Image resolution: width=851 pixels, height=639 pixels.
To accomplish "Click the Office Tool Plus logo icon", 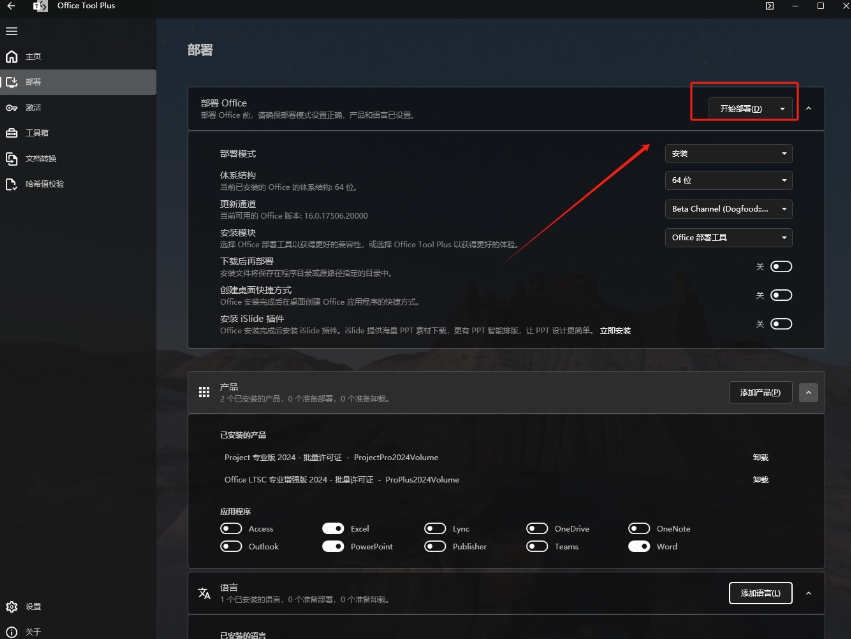I will [x=40, y=6].
